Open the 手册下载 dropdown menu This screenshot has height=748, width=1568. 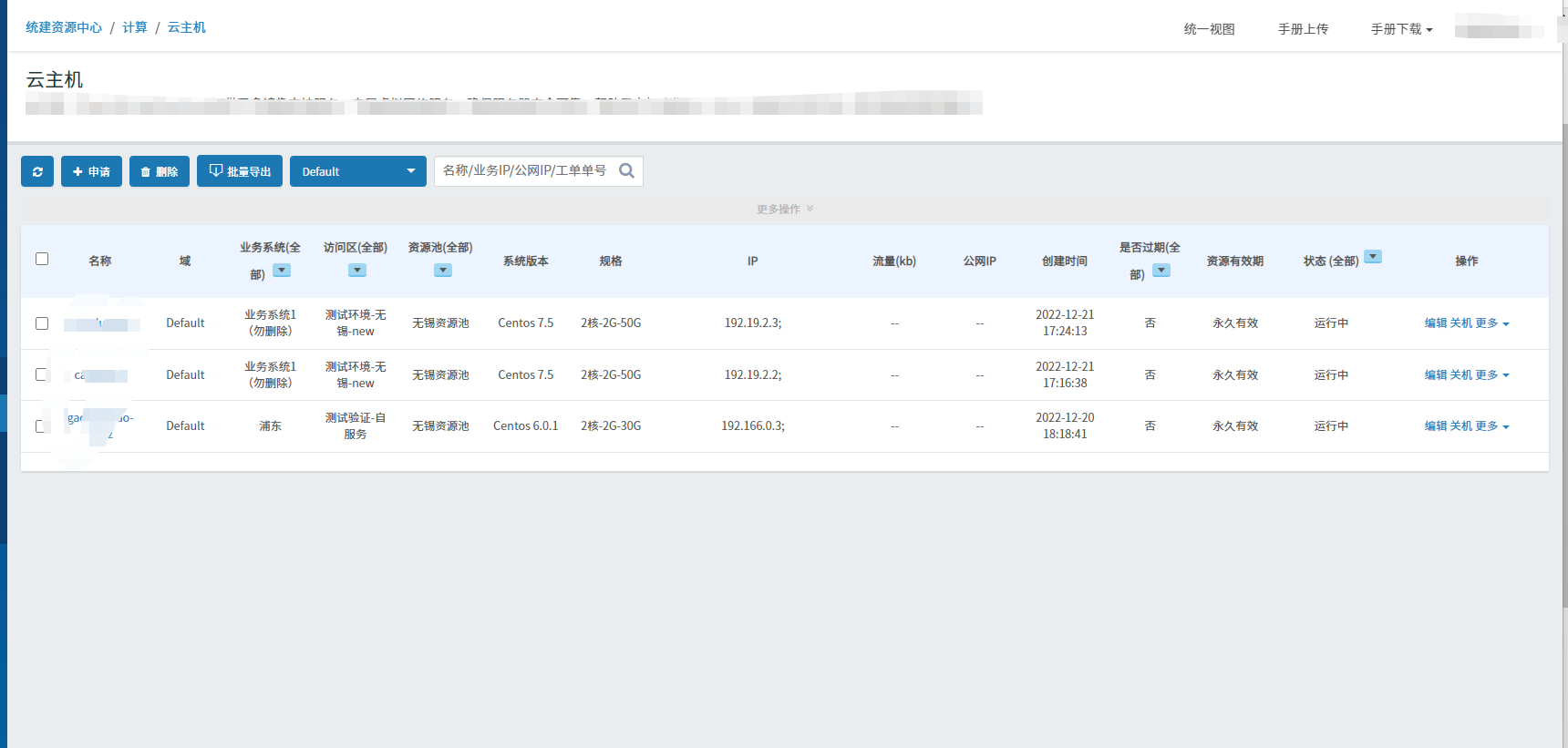pyautogui.click(x=1402, y=29)
